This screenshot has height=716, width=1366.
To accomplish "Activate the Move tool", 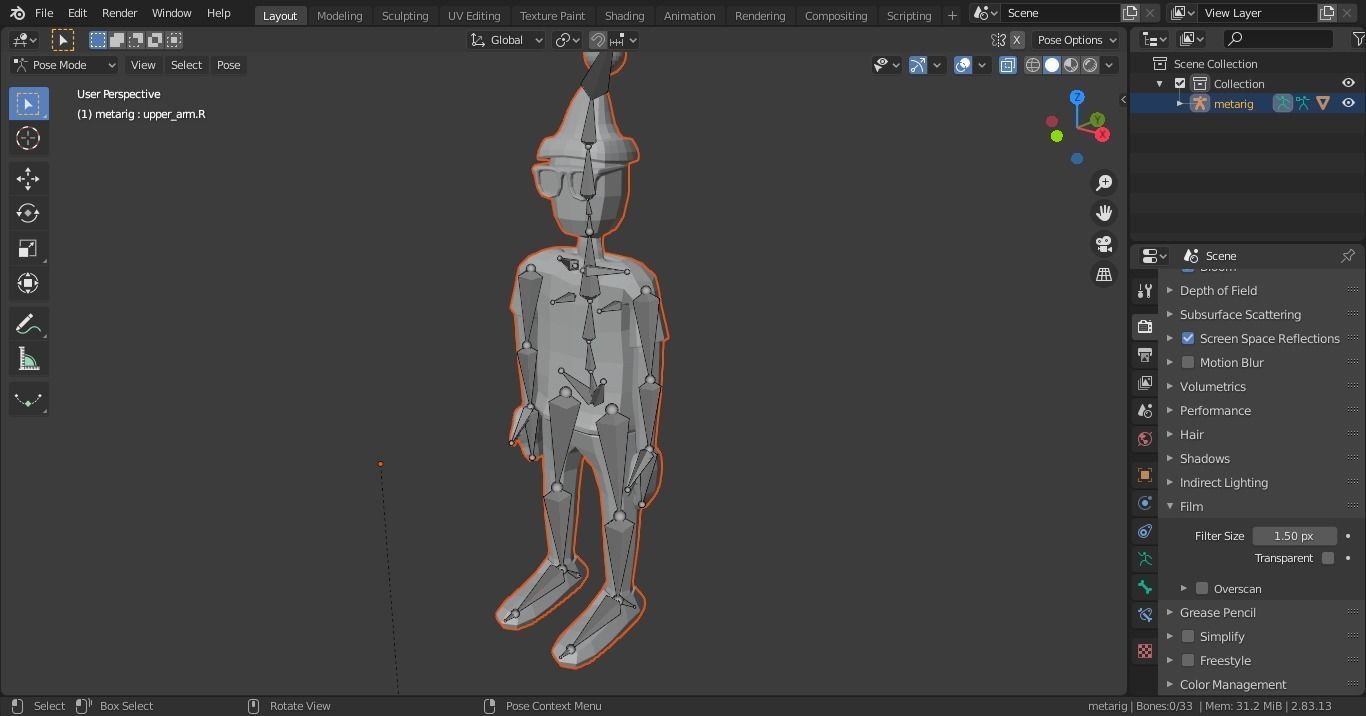I will click(x=28, y=179).
